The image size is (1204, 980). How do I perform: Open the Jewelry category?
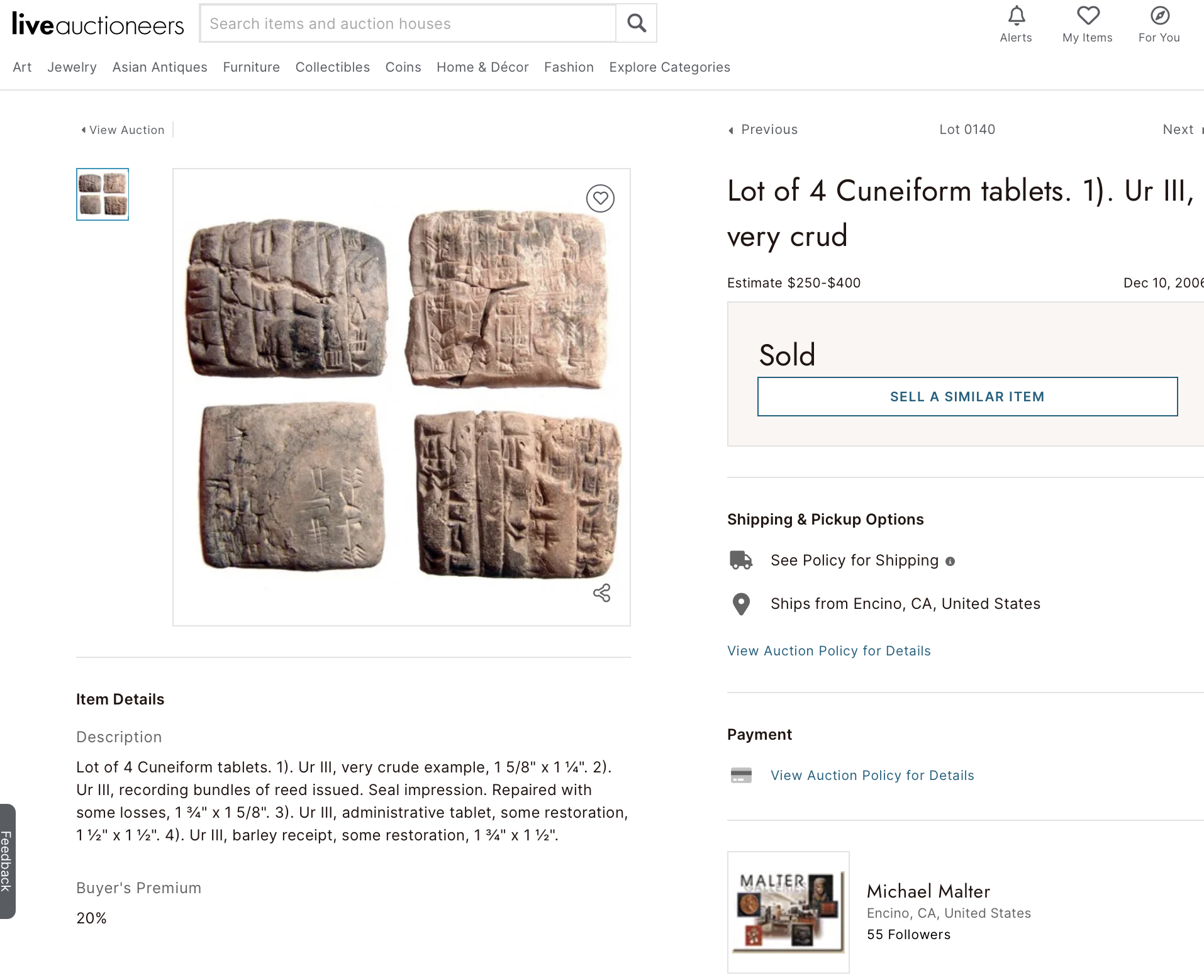(72, 67)
